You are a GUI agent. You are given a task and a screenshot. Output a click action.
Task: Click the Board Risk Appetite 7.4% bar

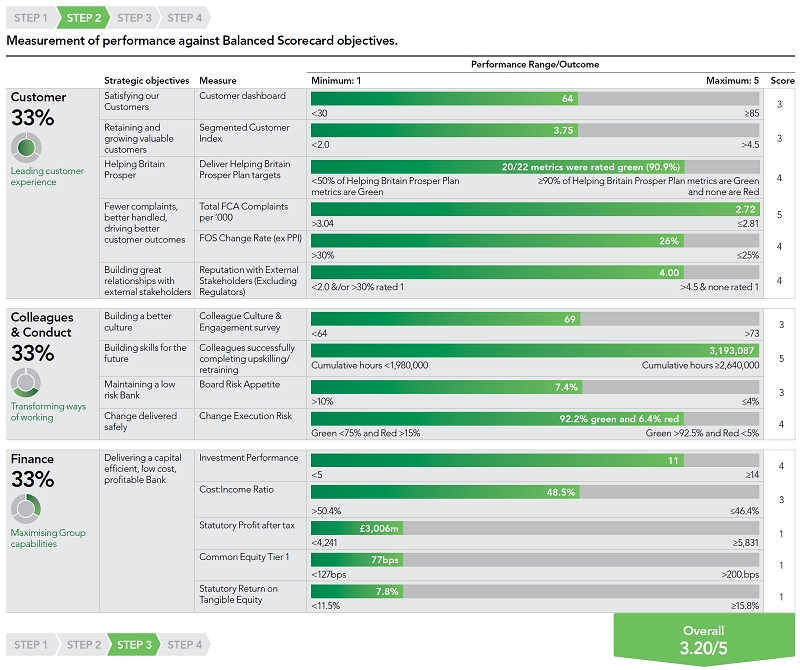pos(535,386)
